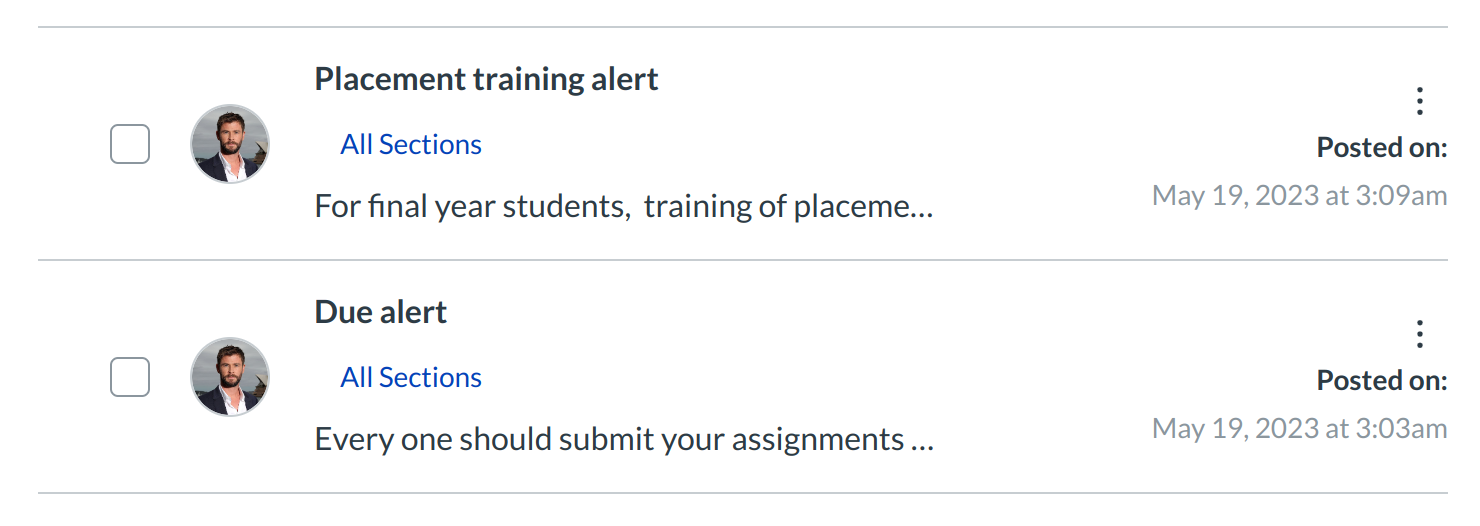
Task: Open the Due alert announcement title
Action: pos(380,312)
